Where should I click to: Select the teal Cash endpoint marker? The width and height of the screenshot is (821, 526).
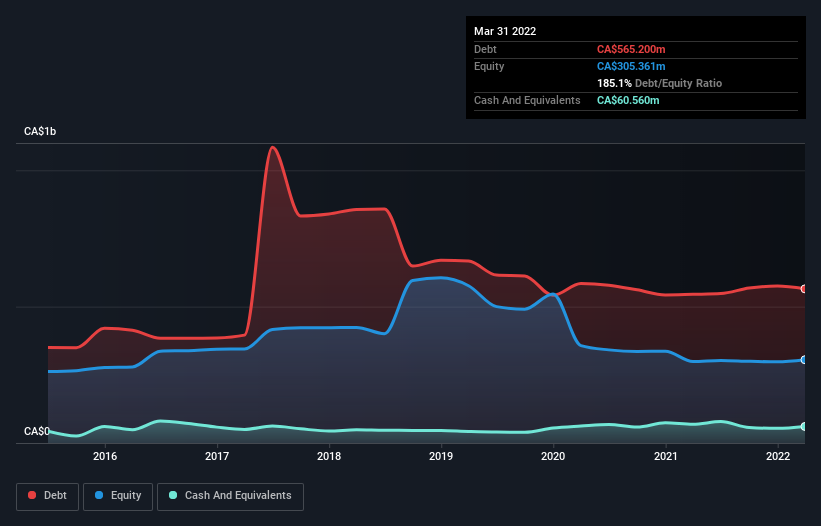pyautogui.click(x=804, y=427)
